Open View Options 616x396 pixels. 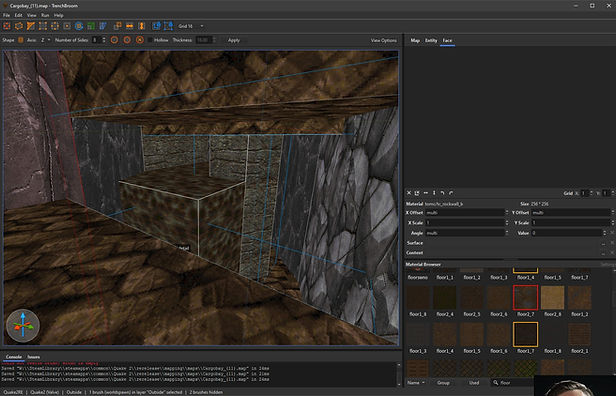tap(383, 40)
